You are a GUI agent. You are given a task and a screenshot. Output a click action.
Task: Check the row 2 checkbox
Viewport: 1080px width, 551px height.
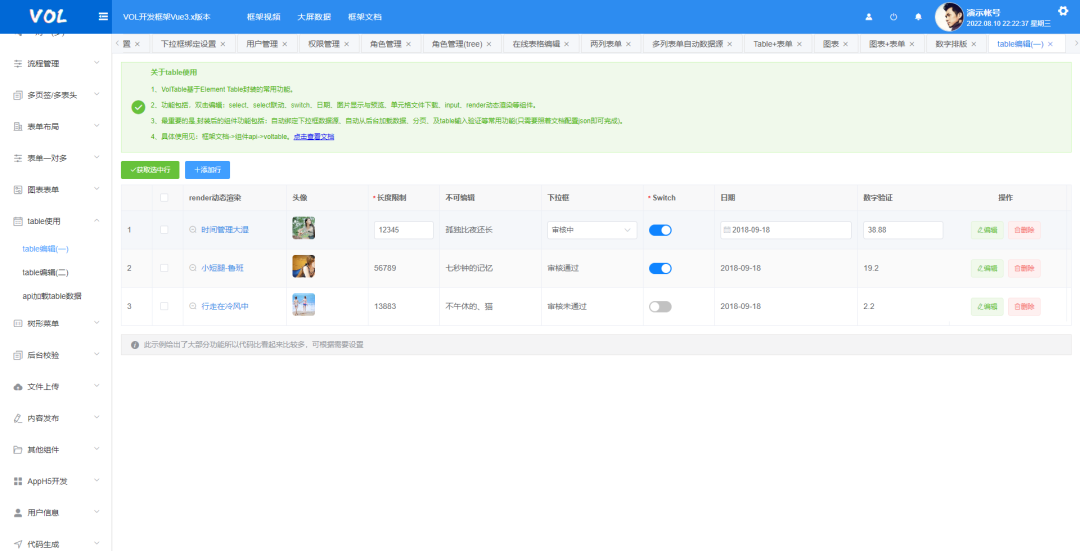click(x=164, y=268)
